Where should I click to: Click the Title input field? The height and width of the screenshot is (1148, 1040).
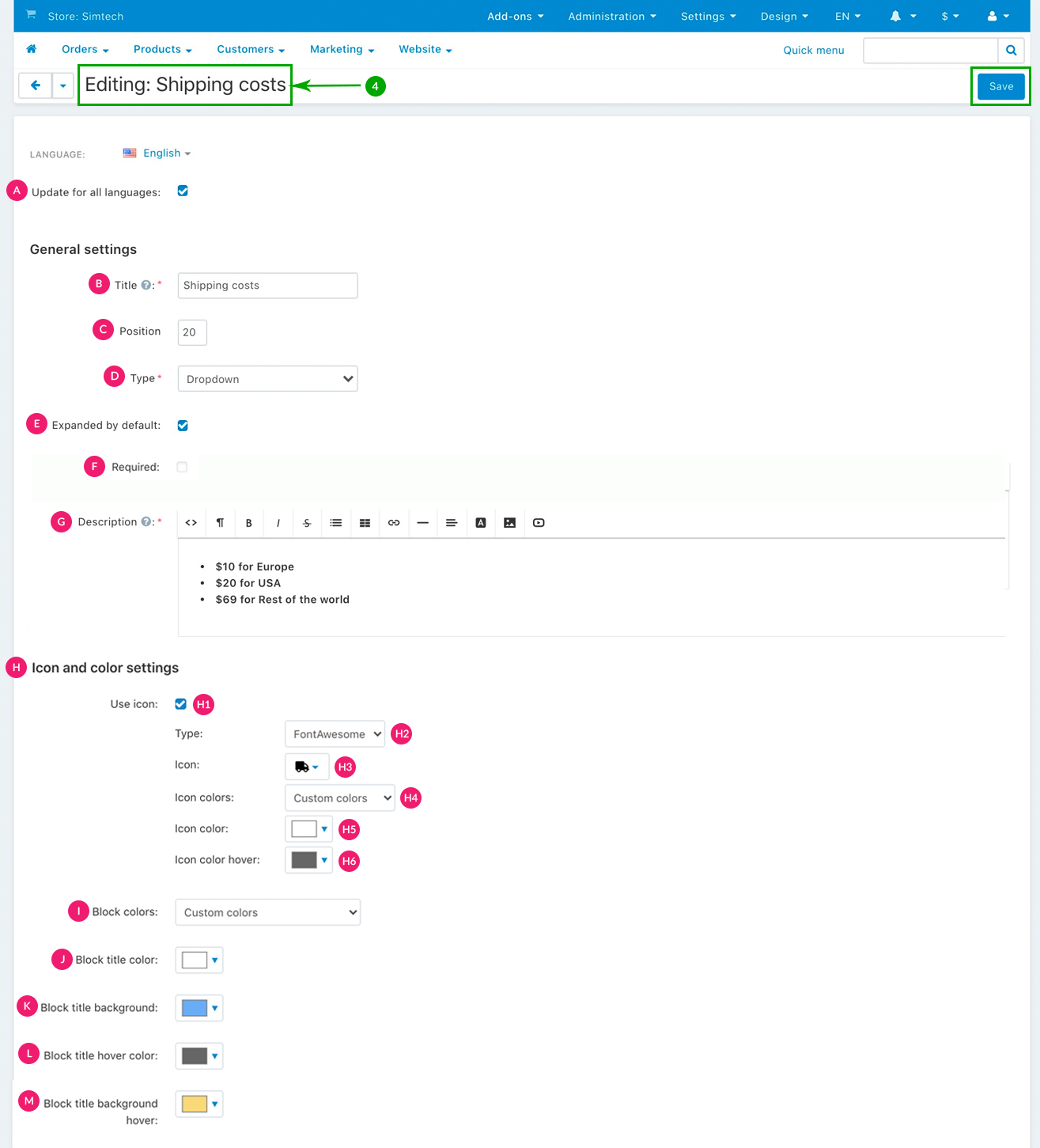coord(267,286)
